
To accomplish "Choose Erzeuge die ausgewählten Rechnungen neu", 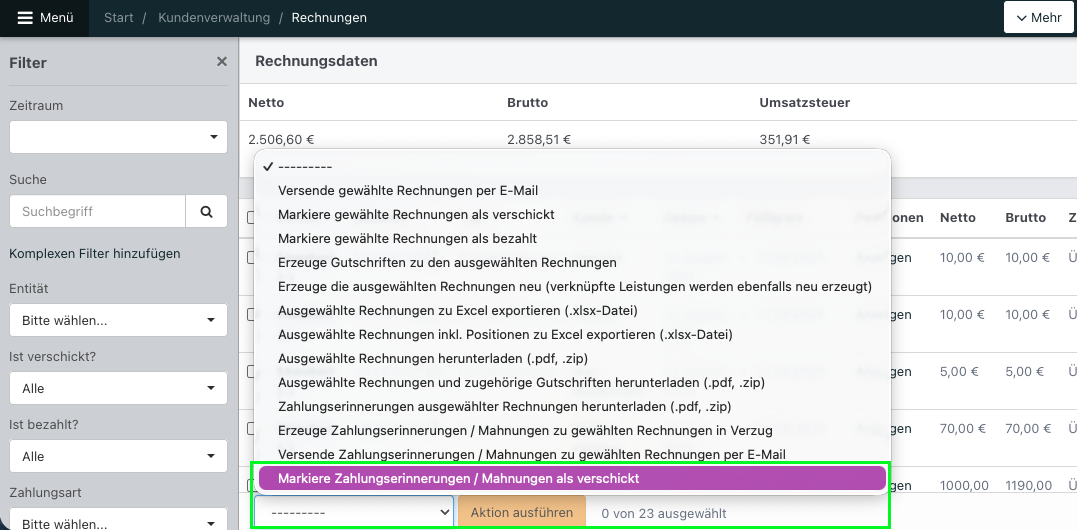I will point(572,286).
